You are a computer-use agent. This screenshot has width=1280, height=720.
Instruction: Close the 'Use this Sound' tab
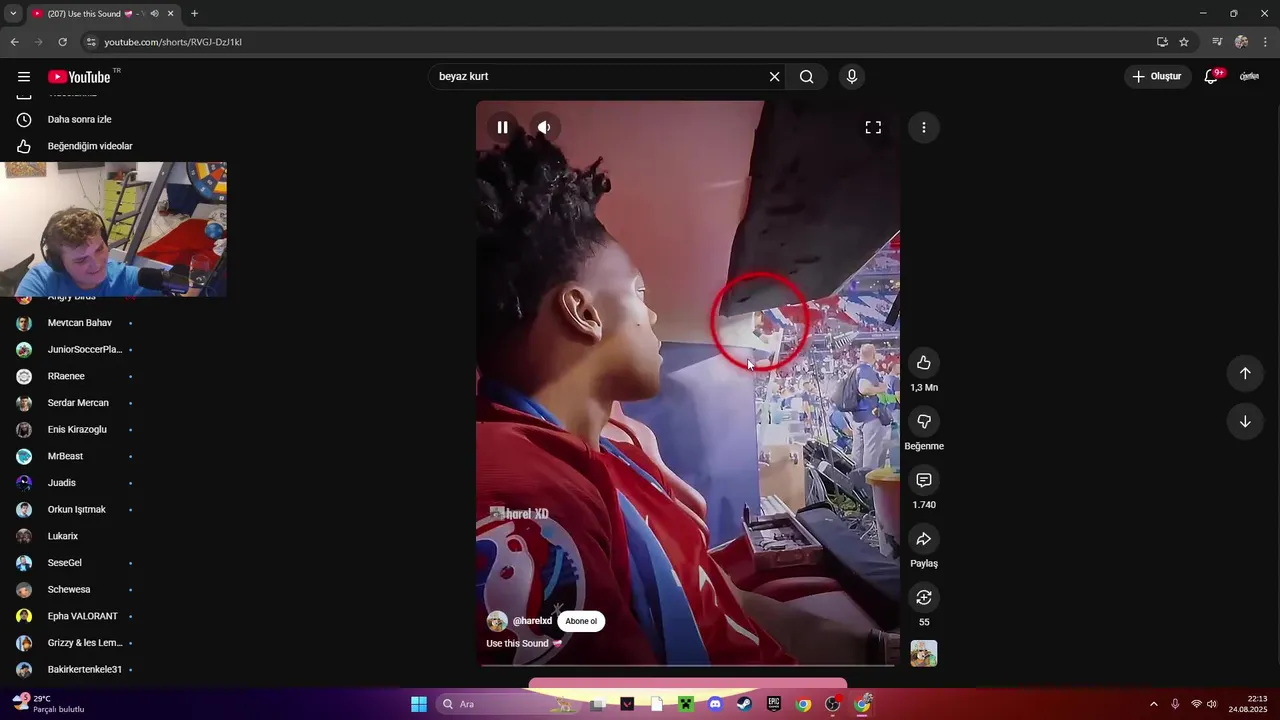[x=170, y=13]
